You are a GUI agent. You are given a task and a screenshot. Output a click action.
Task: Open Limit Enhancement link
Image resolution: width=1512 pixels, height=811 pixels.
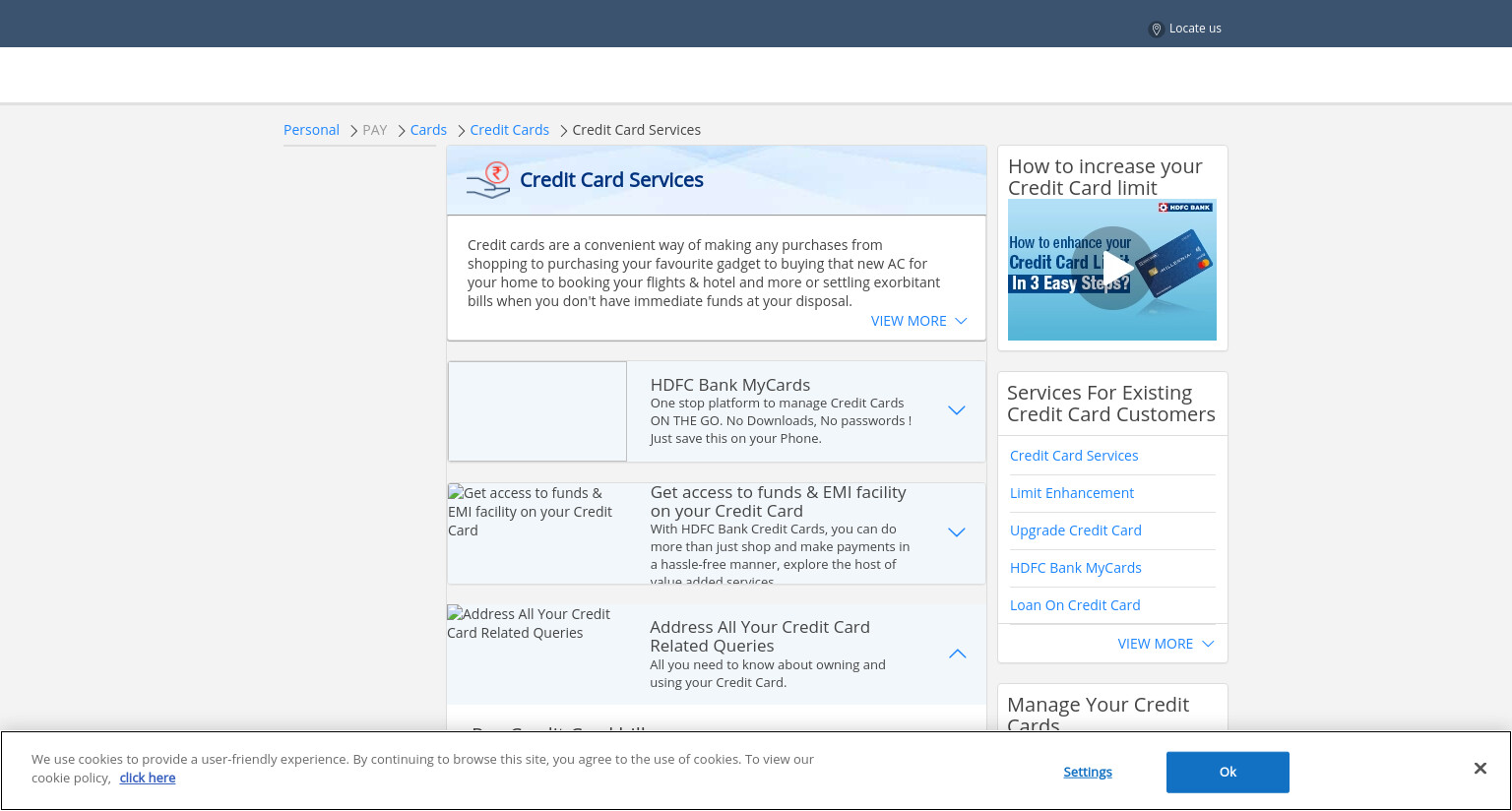click(1072, 493)
